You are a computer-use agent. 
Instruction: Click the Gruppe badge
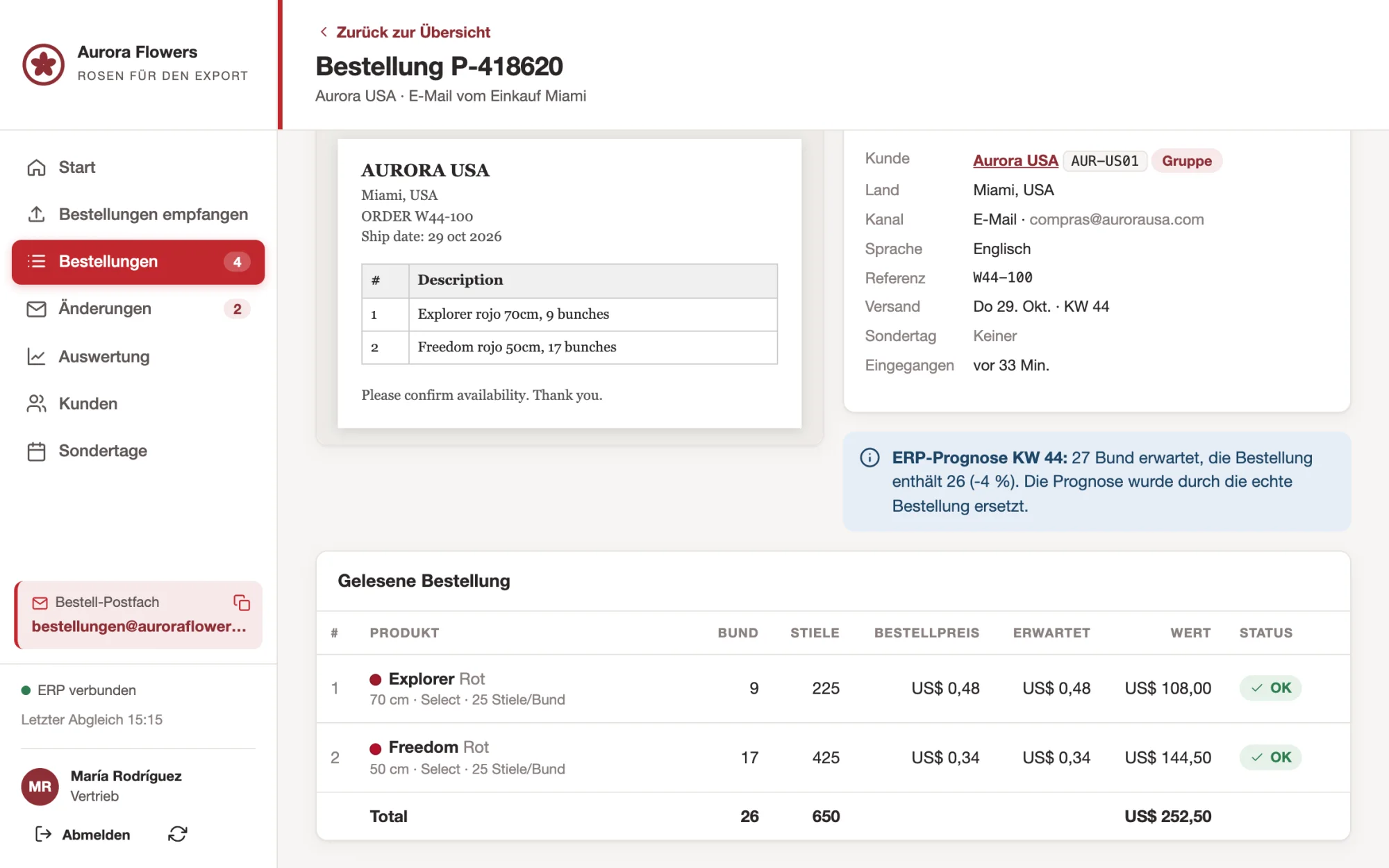(1187, 160)
